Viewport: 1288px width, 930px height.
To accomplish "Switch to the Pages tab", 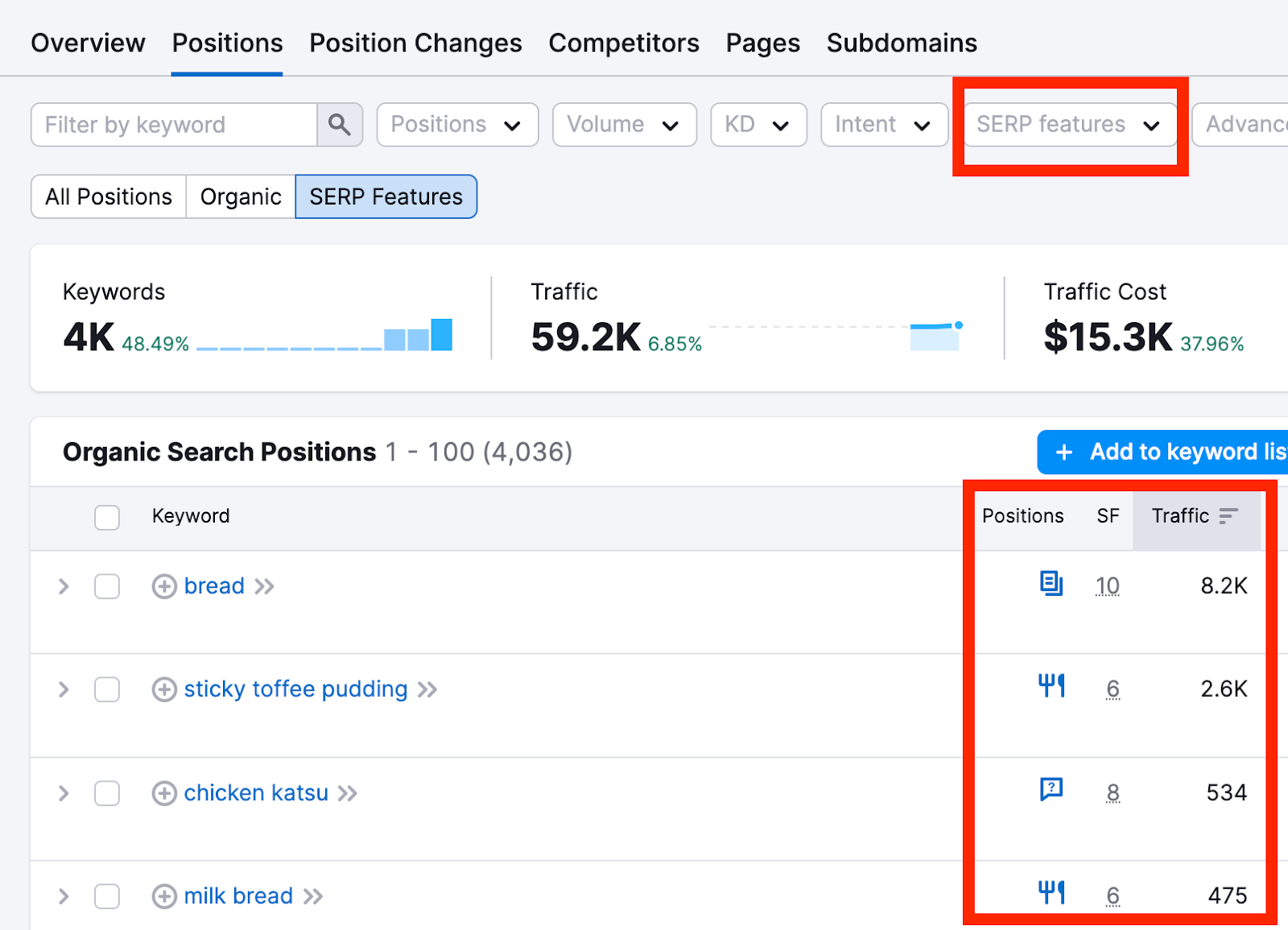I will [x=762, y=43].
